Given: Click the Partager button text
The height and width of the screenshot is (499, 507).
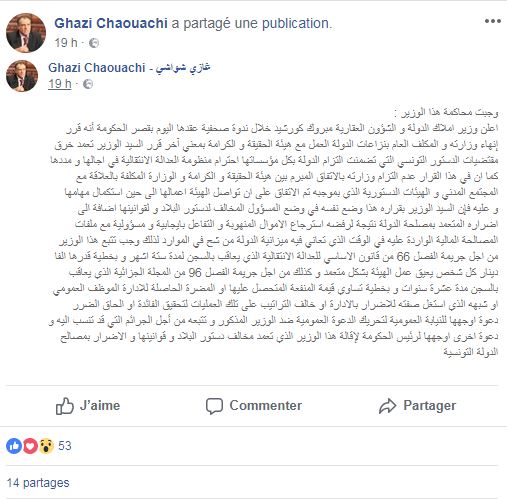Looking at the screenshot, I should pos(430,406).
